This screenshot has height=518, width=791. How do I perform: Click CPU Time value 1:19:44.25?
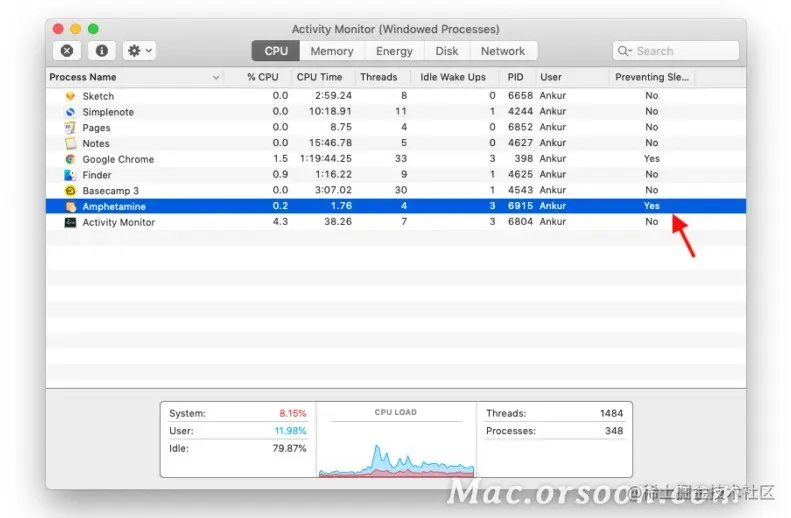click(326, 158)
